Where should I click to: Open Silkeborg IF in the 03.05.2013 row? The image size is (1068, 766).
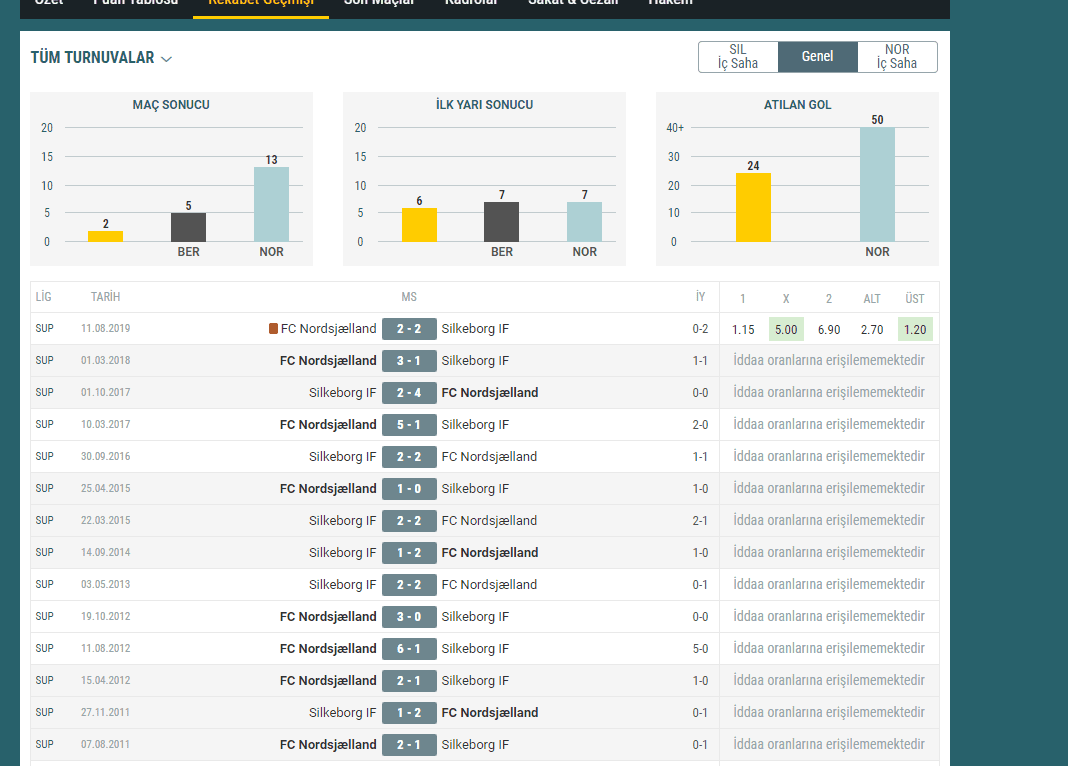pyautogui.click(x=343, y=585)
